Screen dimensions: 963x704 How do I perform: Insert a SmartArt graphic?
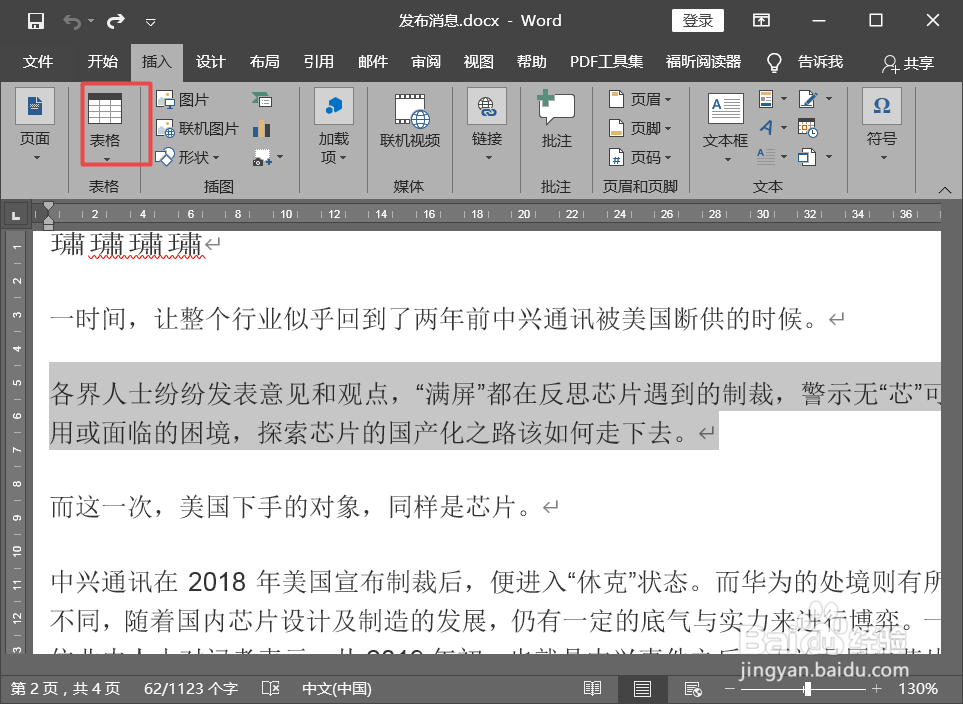pos(262,100)
